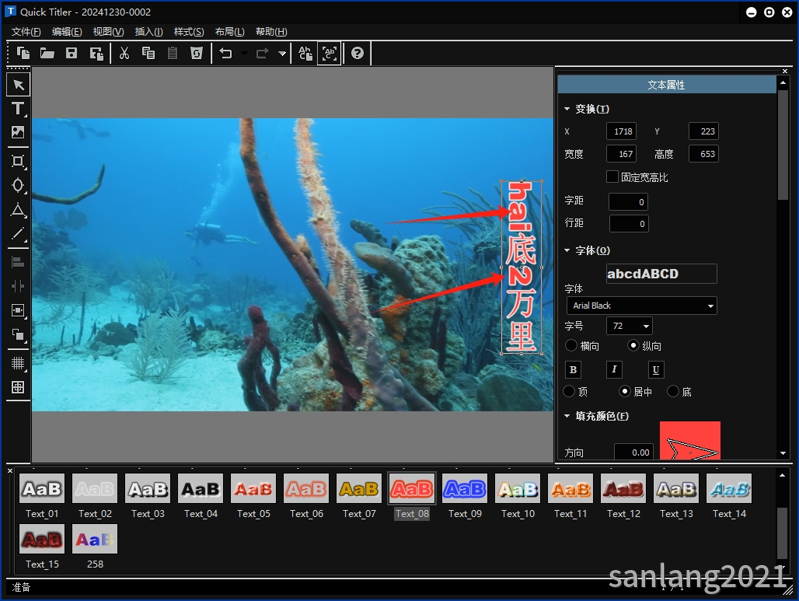Image resolution: width=799 pixels, height=601 pixels.
Task: Select the Image insert tool
Action: [18, 133]
